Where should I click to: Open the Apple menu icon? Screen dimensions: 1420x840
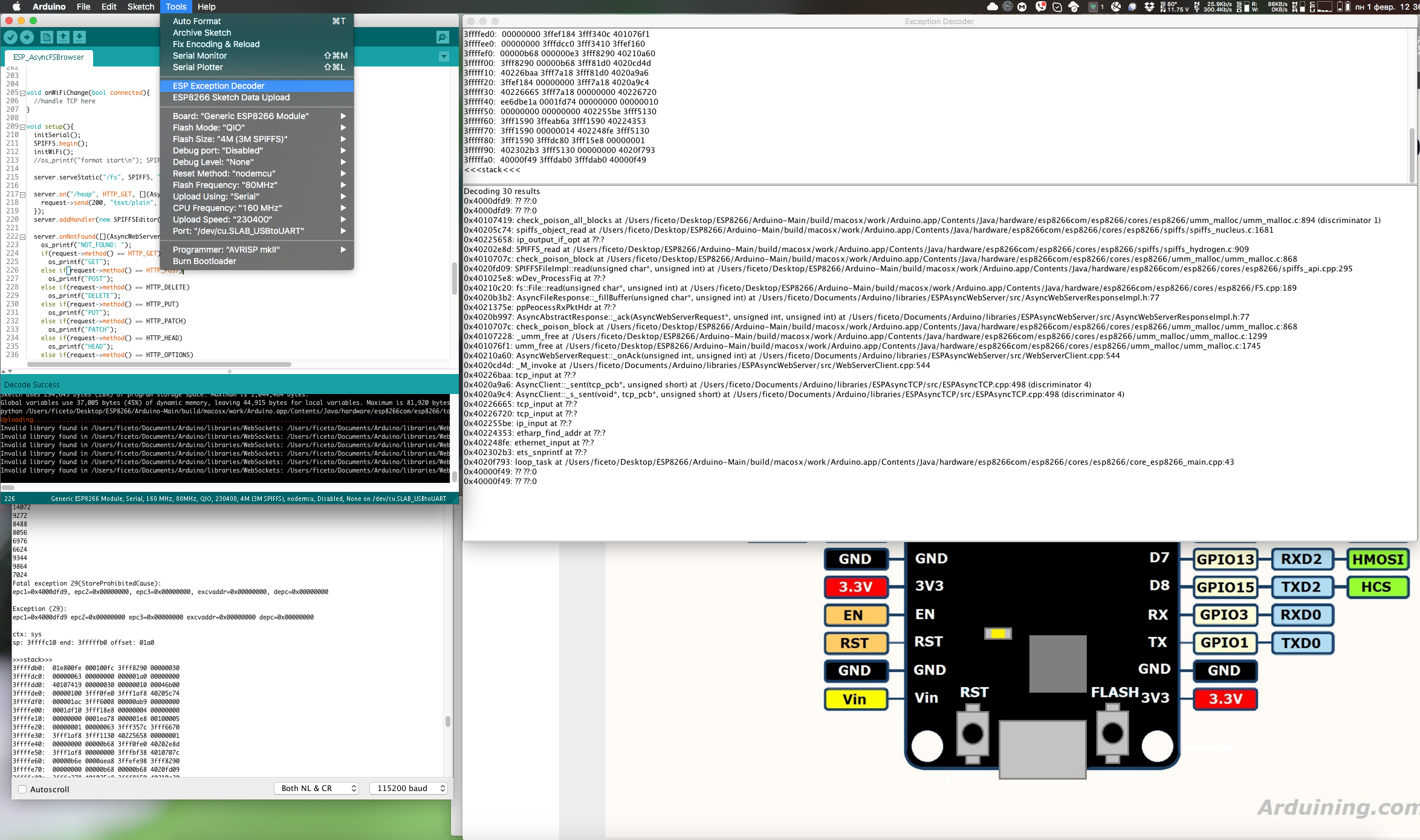(x=16, y=7)
